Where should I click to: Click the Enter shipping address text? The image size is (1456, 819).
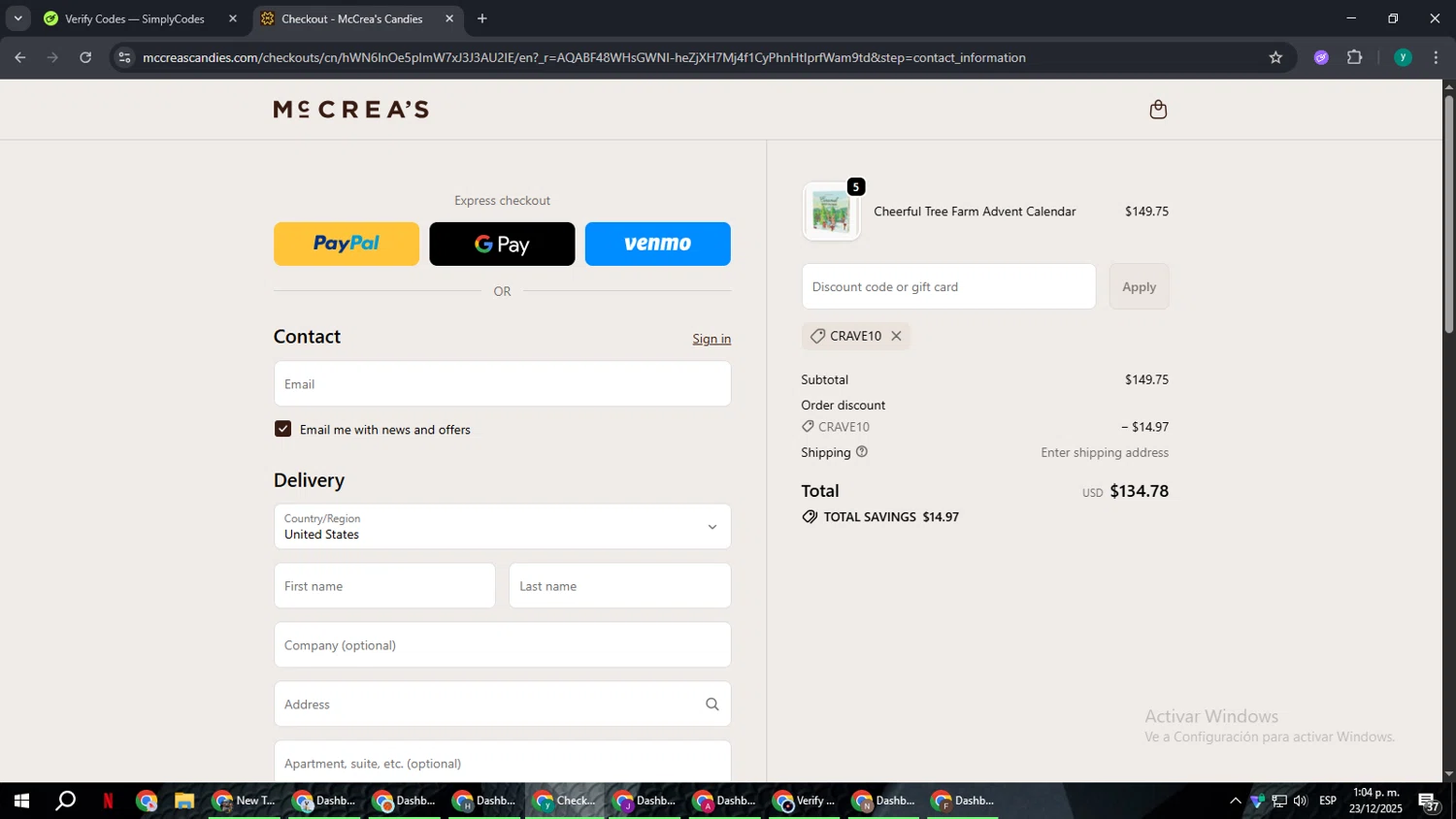pos(1105,452)
